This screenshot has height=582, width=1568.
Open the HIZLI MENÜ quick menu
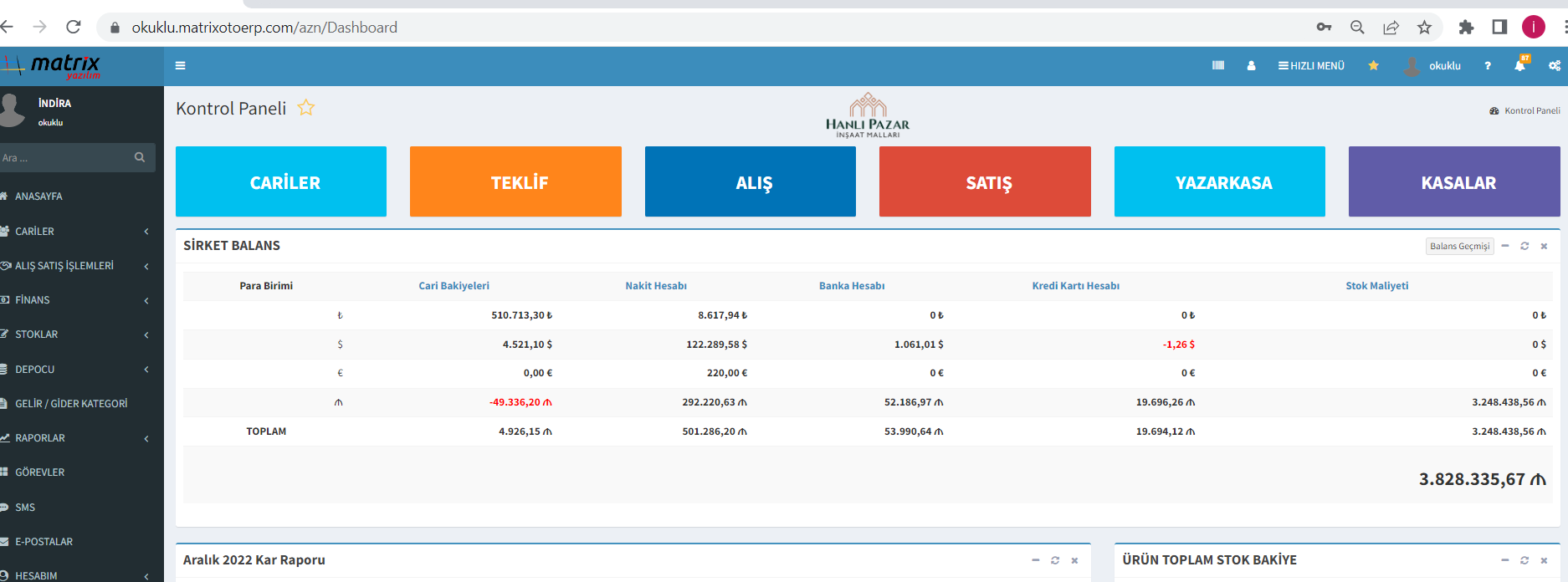click(1311, 65)
